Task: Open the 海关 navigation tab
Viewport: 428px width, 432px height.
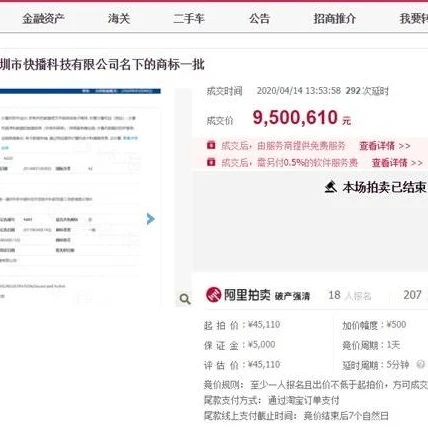Action: (119, 19)
